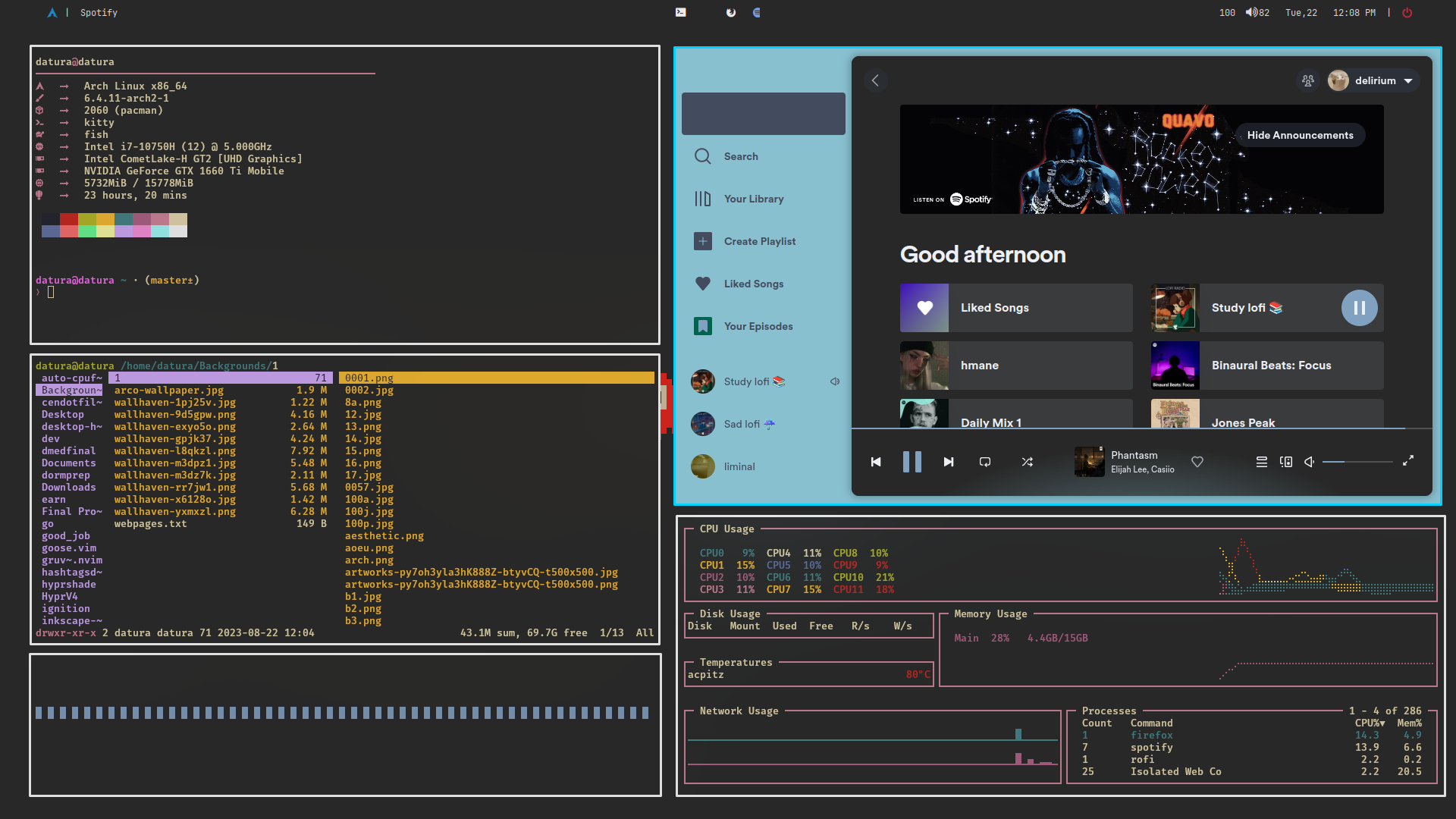Click the power icon in the top bar

point(1407,13)
